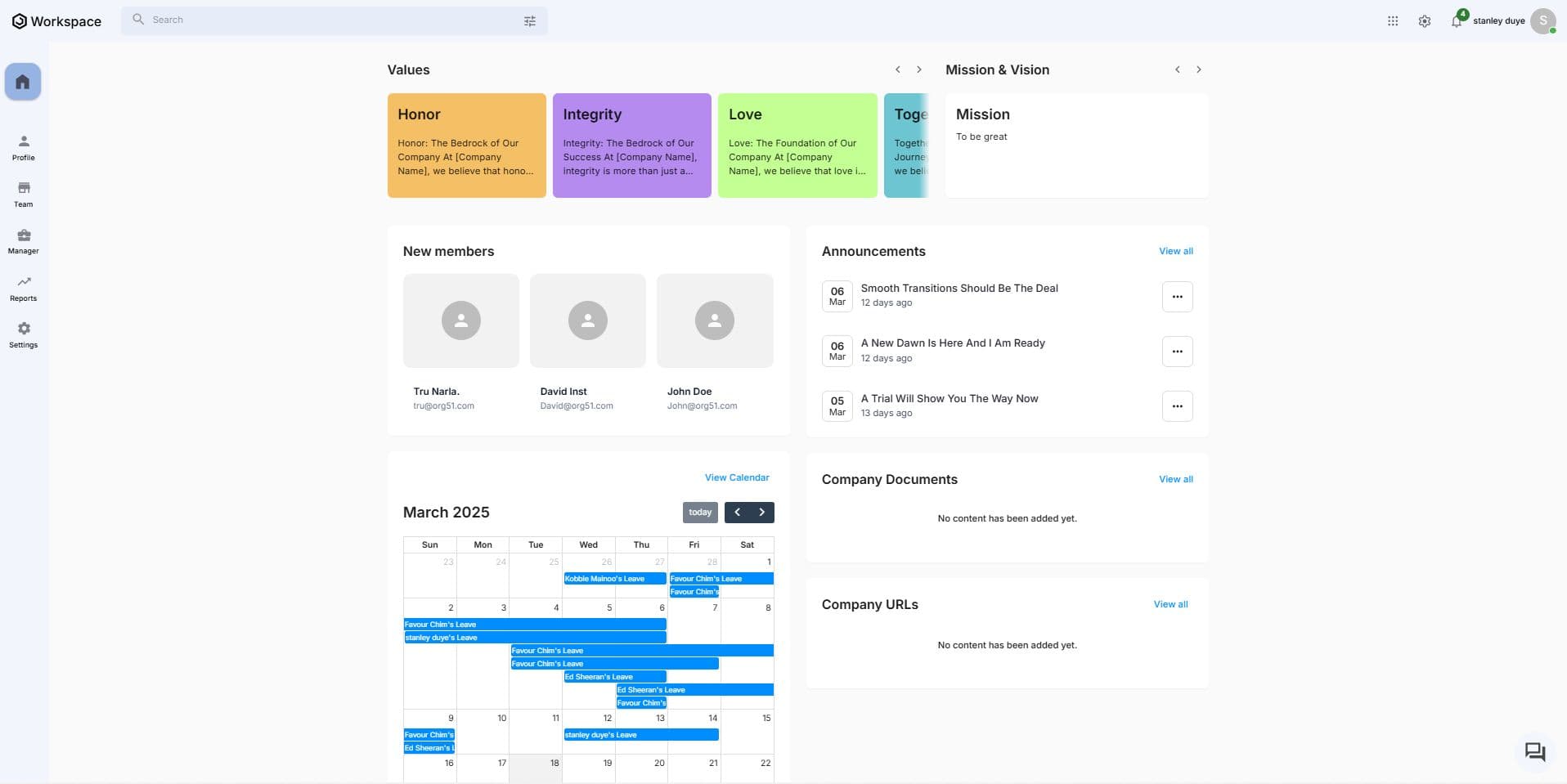Open the notifications bell
Screen dimensions: 1567x784
[x=1457, y=21]
